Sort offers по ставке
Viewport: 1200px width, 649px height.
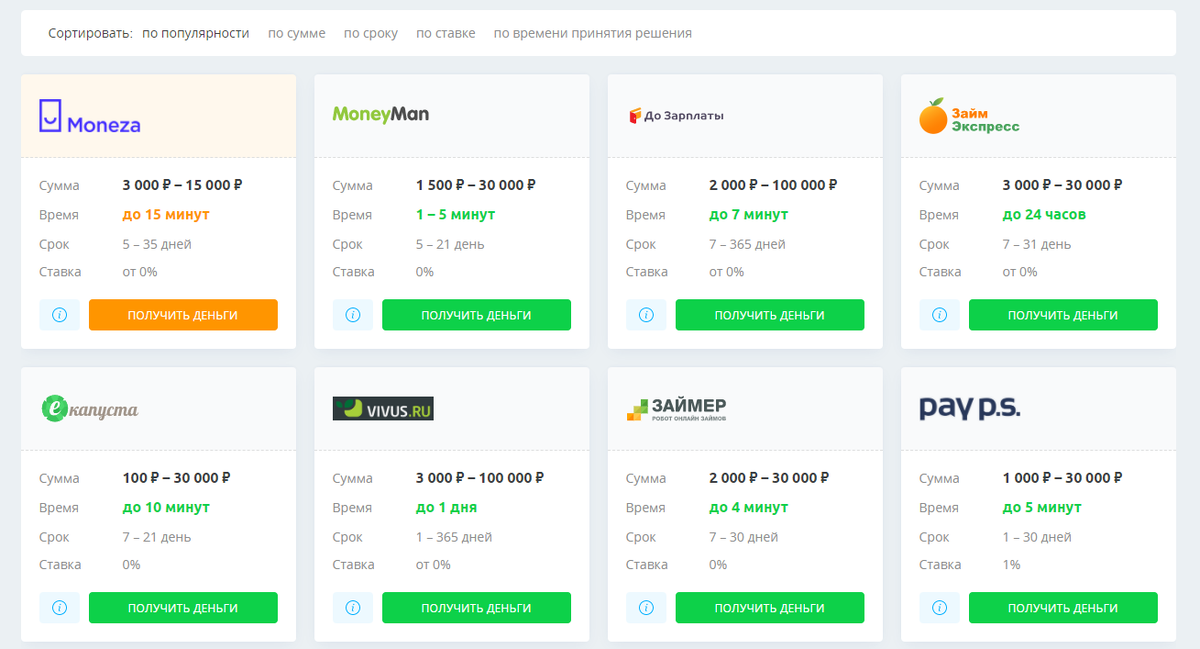[x=446, y=33]
